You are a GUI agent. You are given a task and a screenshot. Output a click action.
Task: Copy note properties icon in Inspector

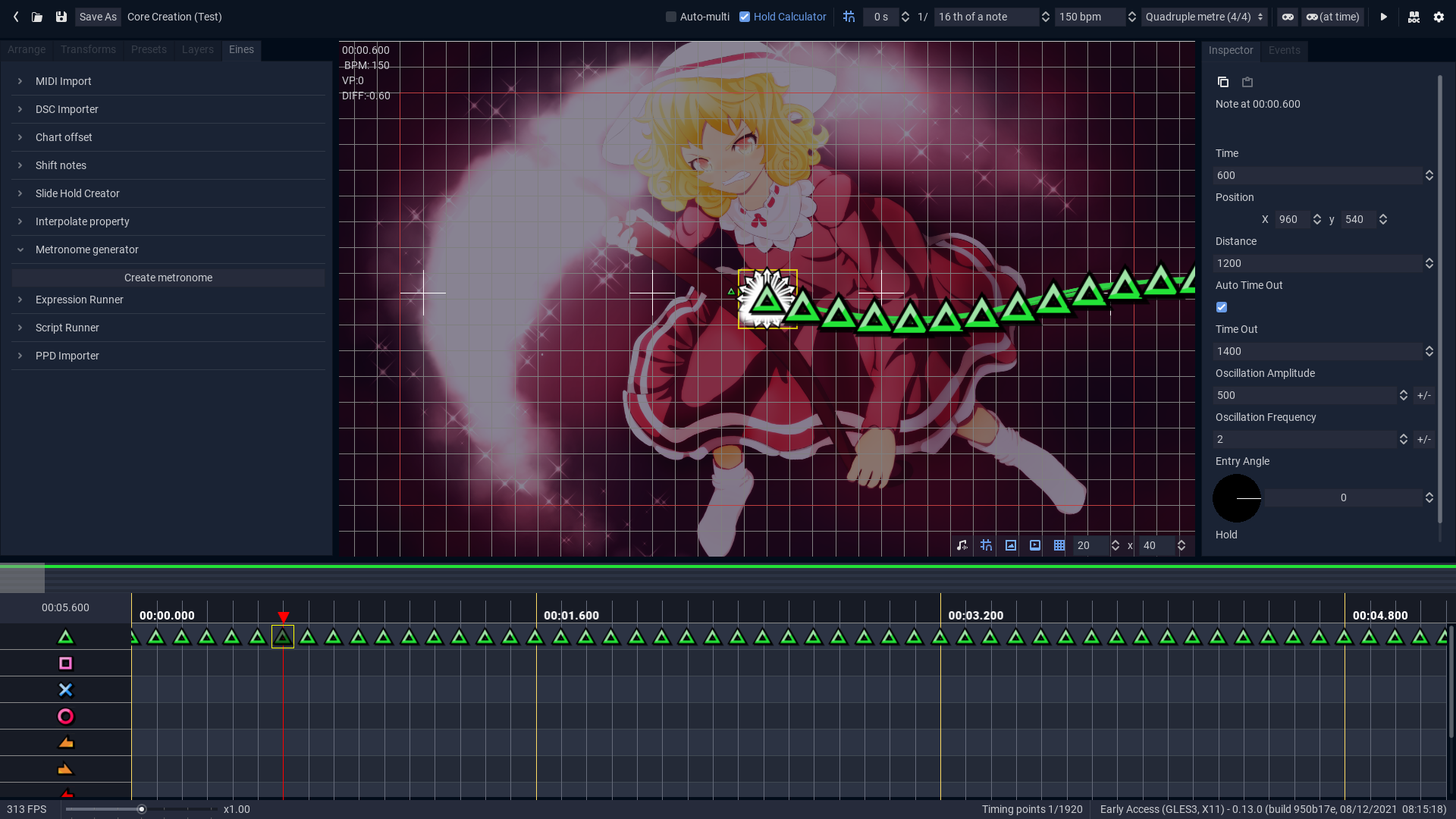coord(1223,82)
